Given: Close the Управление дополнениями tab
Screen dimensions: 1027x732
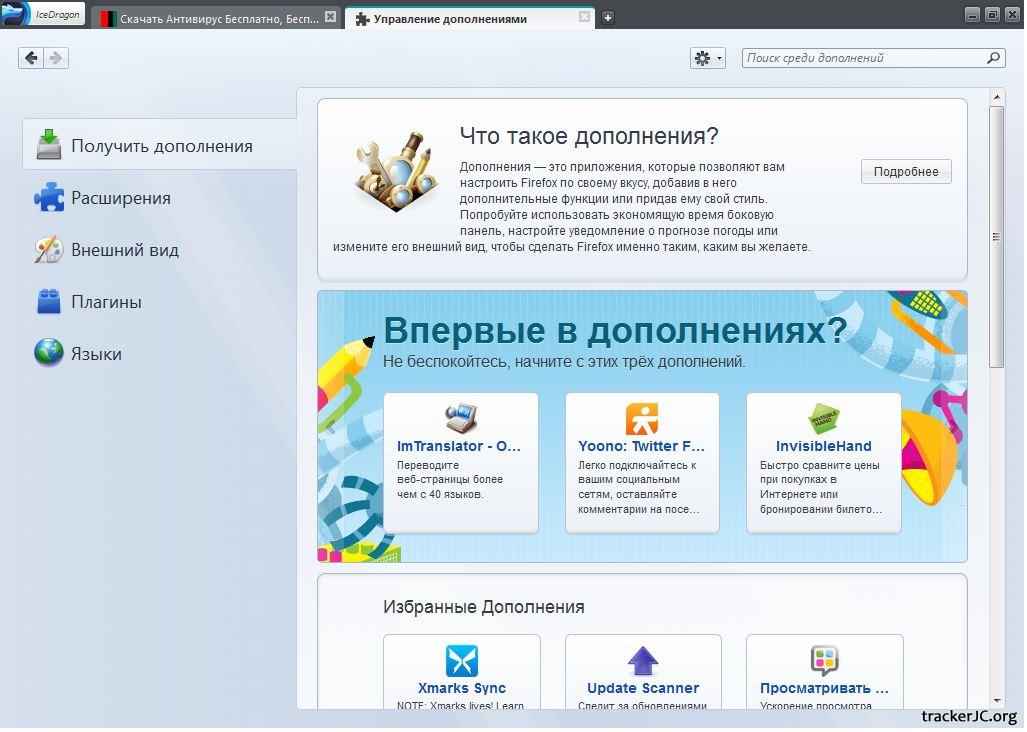Looking at the screenshot, I should (x=584, y=17).
